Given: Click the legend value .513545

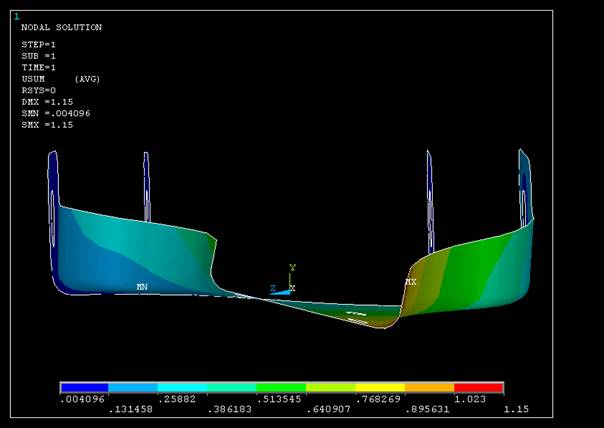Looking at the screenshot, I should (279, 399).
